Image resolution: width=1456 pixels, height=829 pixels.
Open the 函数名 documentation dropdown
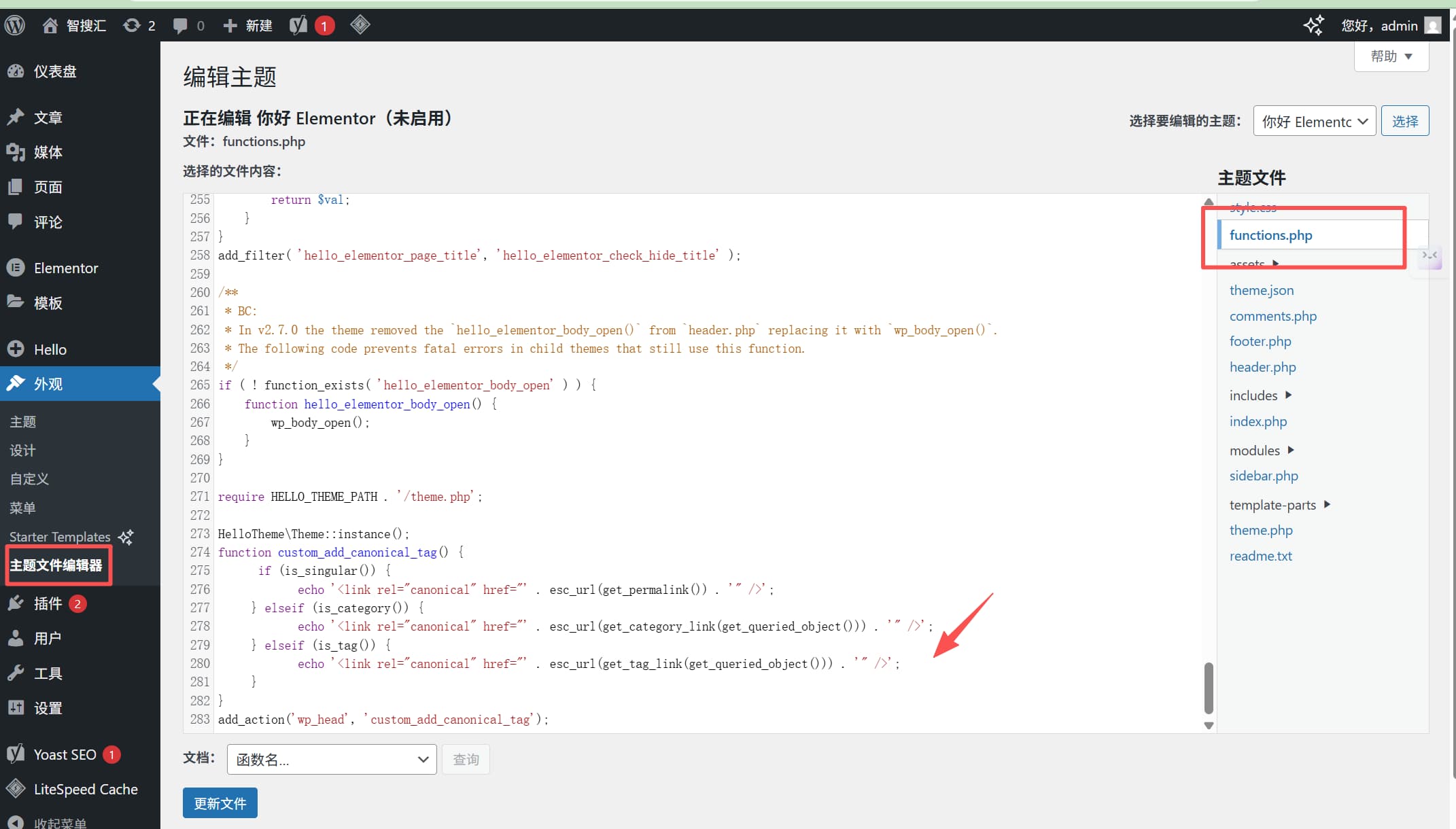point(332,759)
